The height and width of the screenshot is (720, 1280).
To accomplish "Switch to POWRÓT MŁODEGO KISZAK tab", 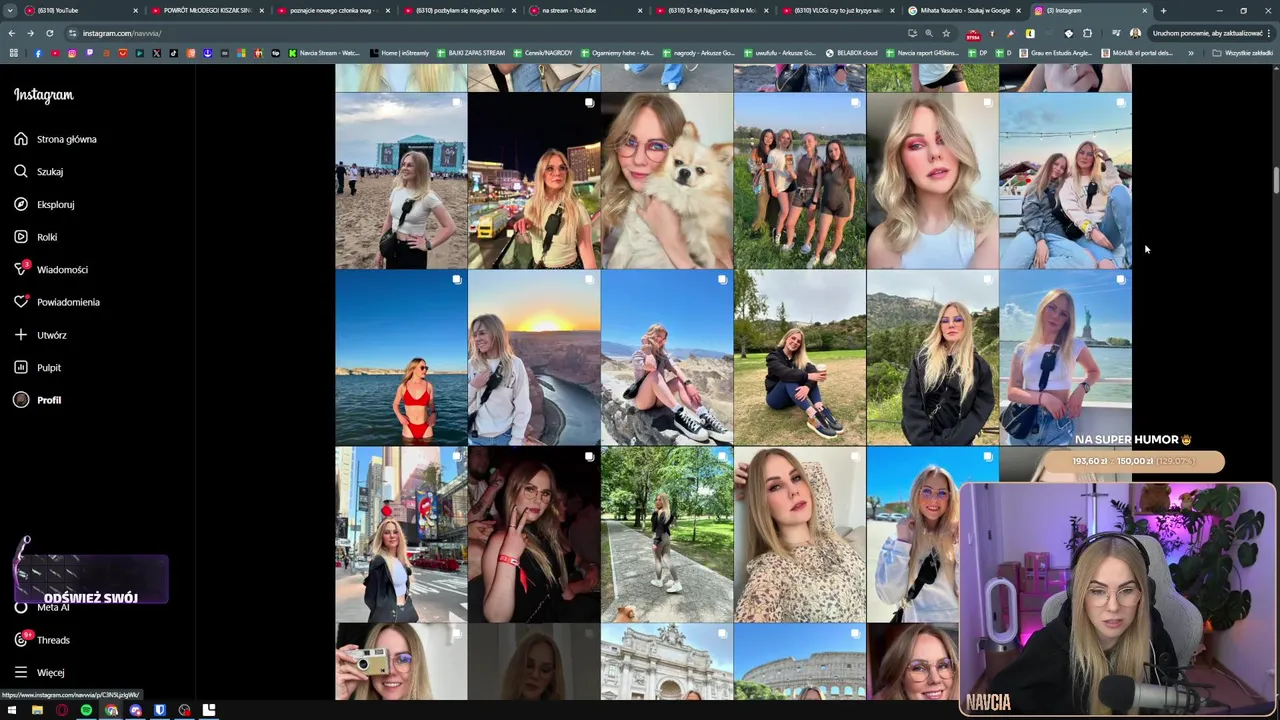I will click(x=206, y=10).
